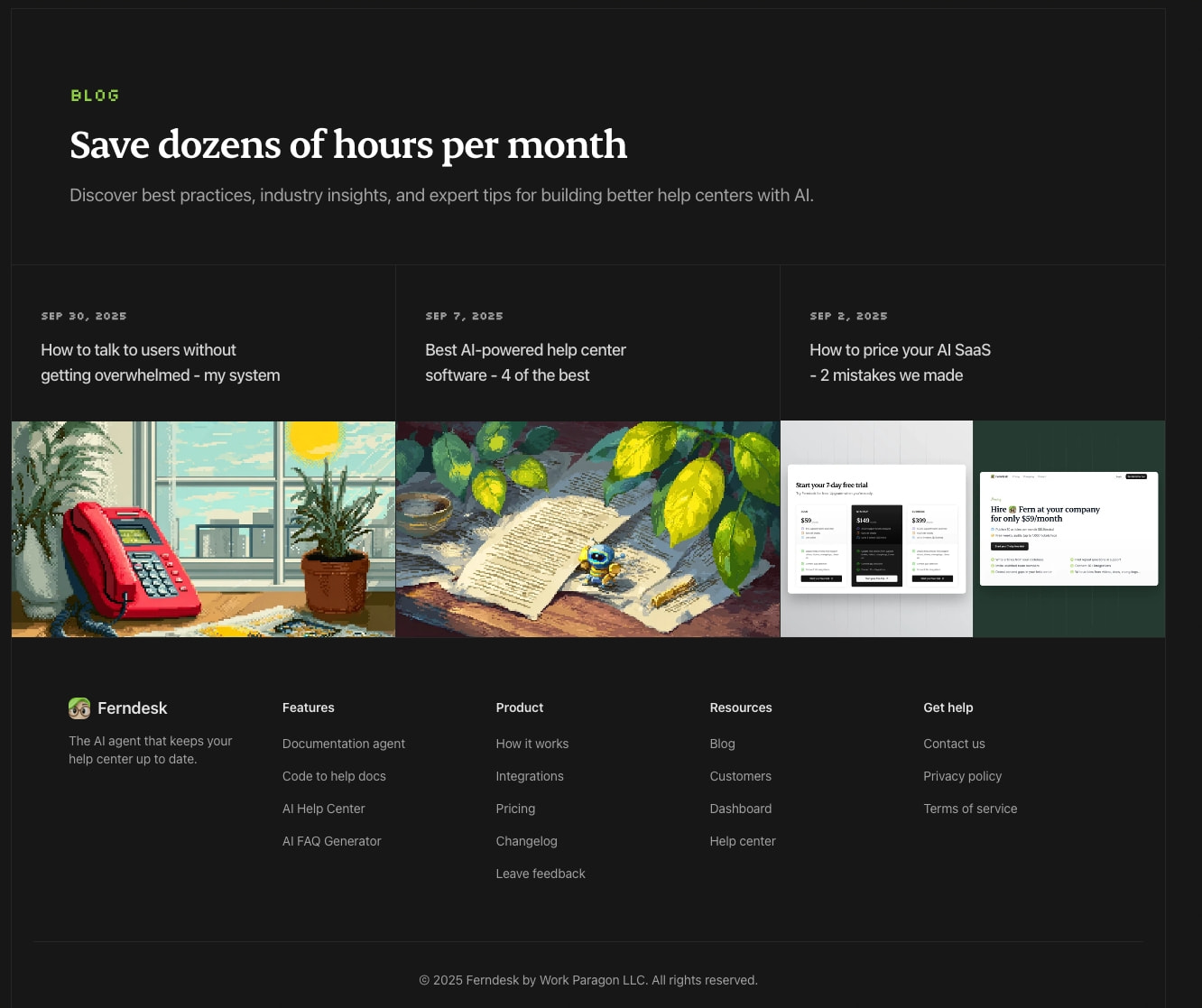This screenshot has height=1008, width=1202.
Task: Open the Ferndesk brand name link
Action: [x=132, y=708]
